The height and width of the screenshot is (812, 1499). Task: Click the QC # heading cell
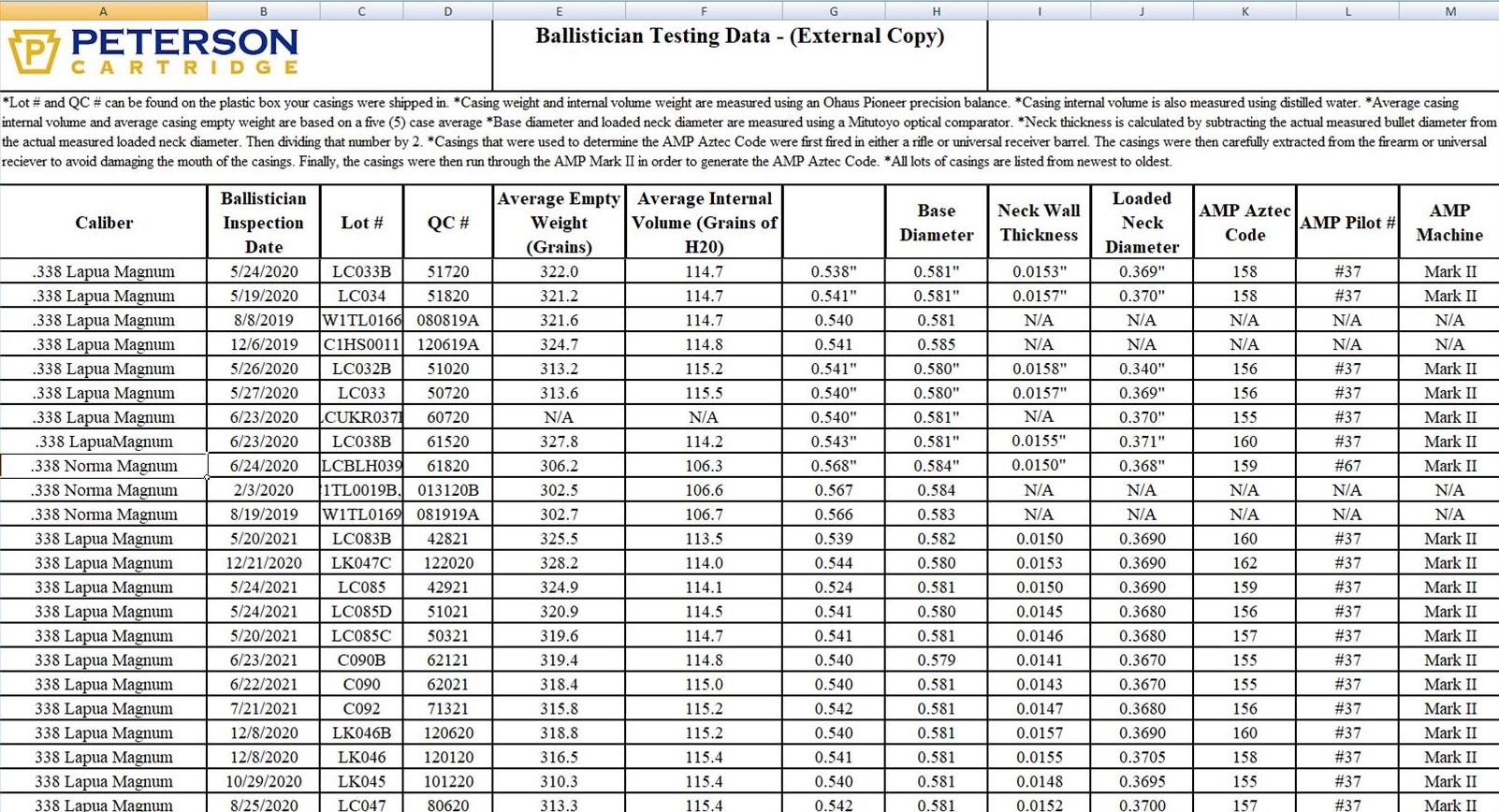click(x=447, y=223)
